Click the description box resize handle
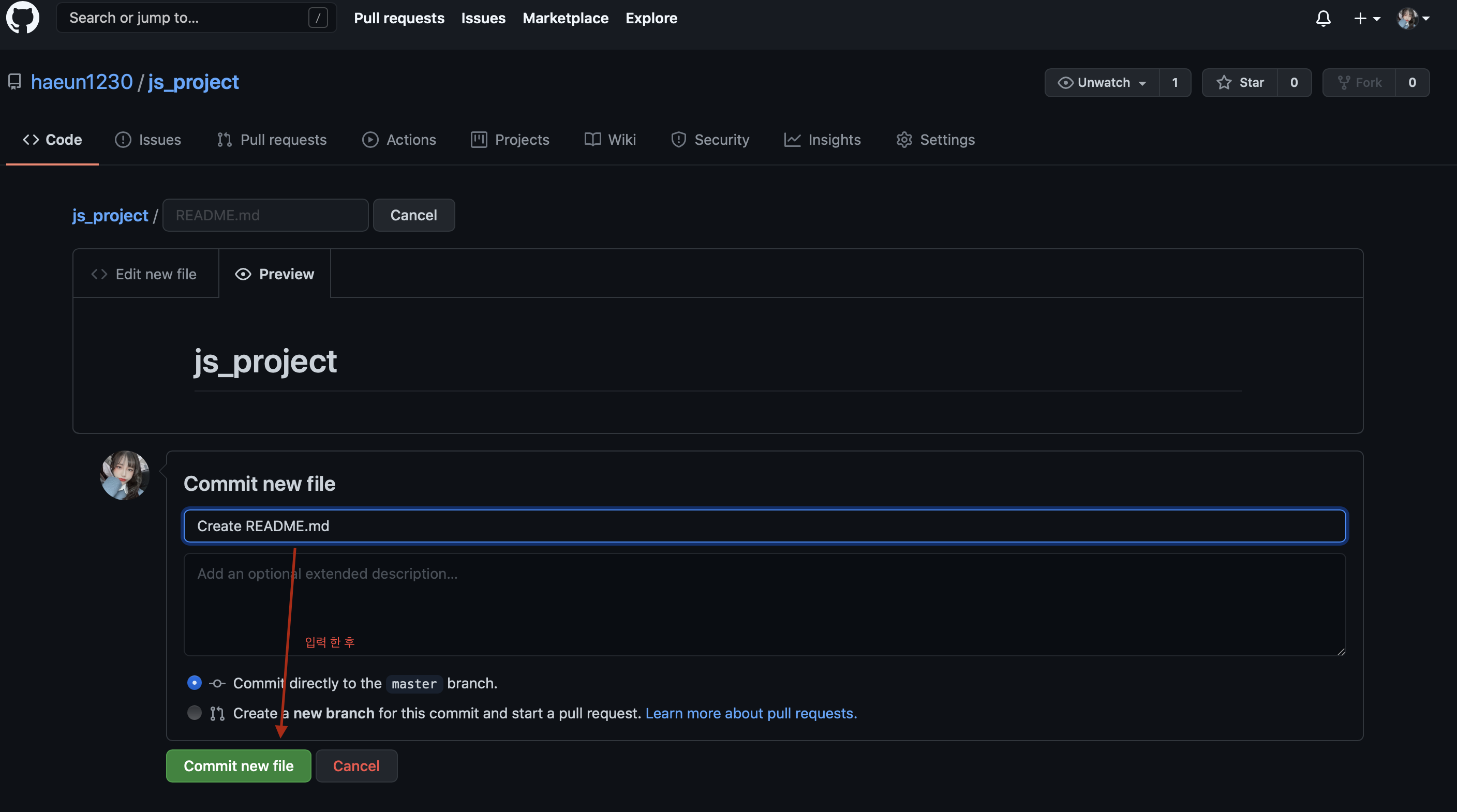This screenshot has width=1457, height=812. pos(1341,651)
